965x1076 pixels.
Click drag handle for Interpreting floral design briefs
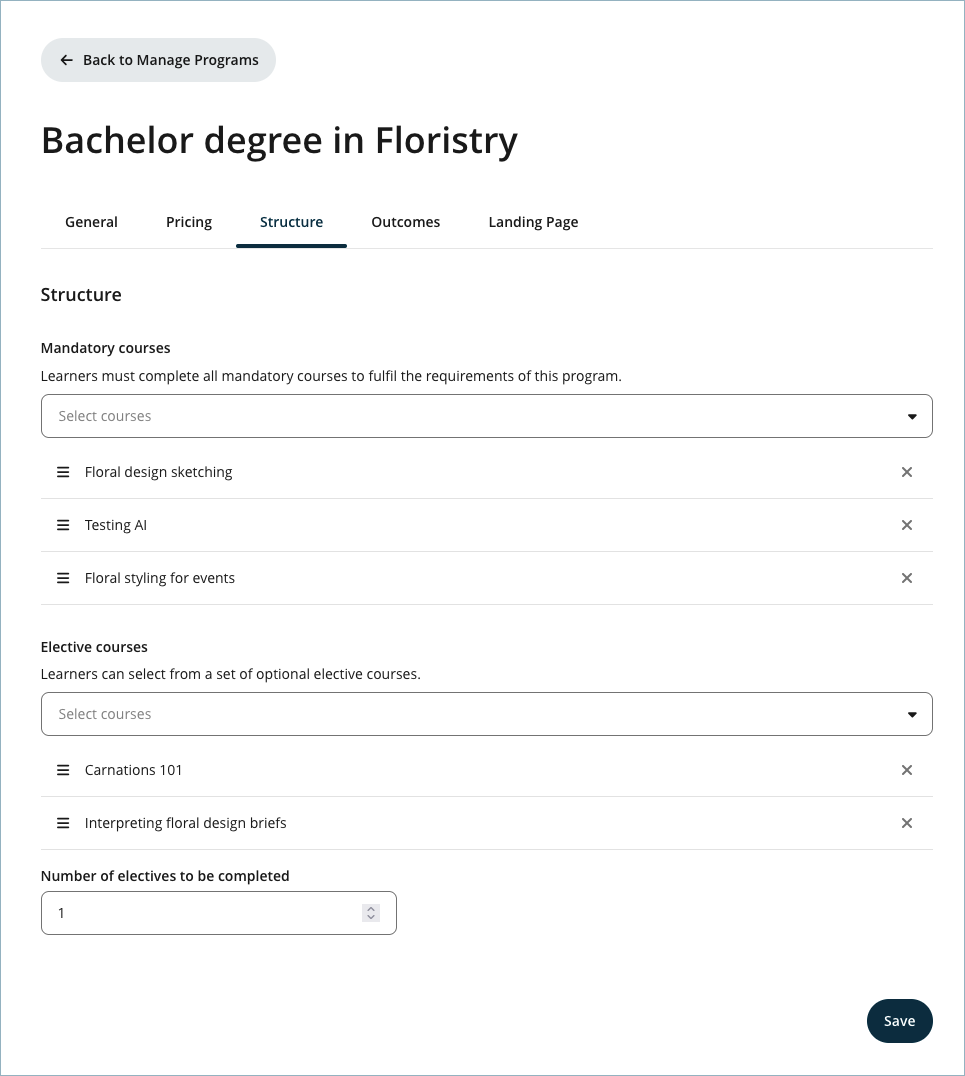pyautogui.click(x=63, y=823)
